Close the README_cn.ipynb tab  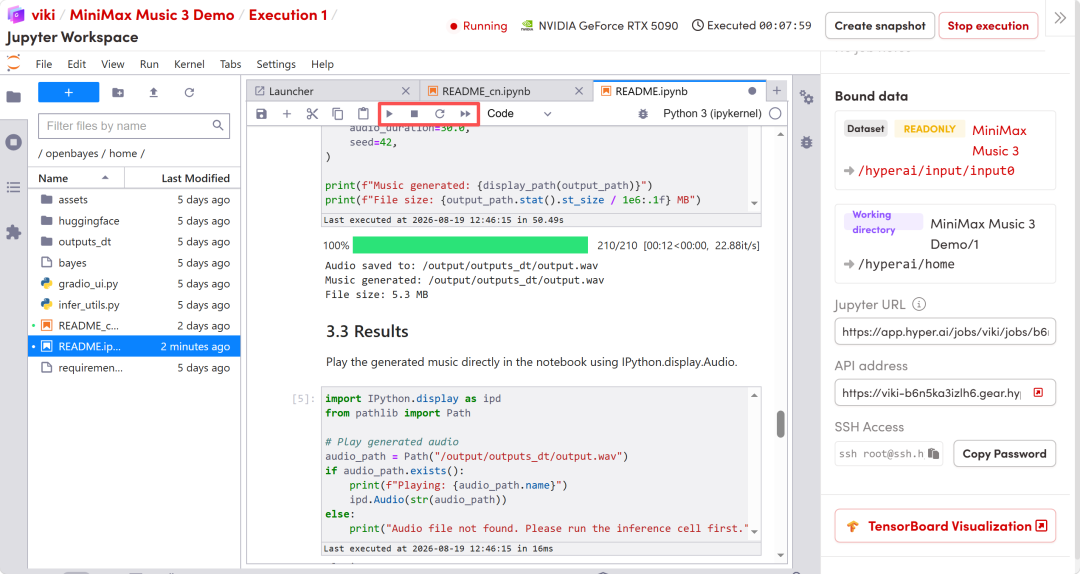click(x=579, y=91)
